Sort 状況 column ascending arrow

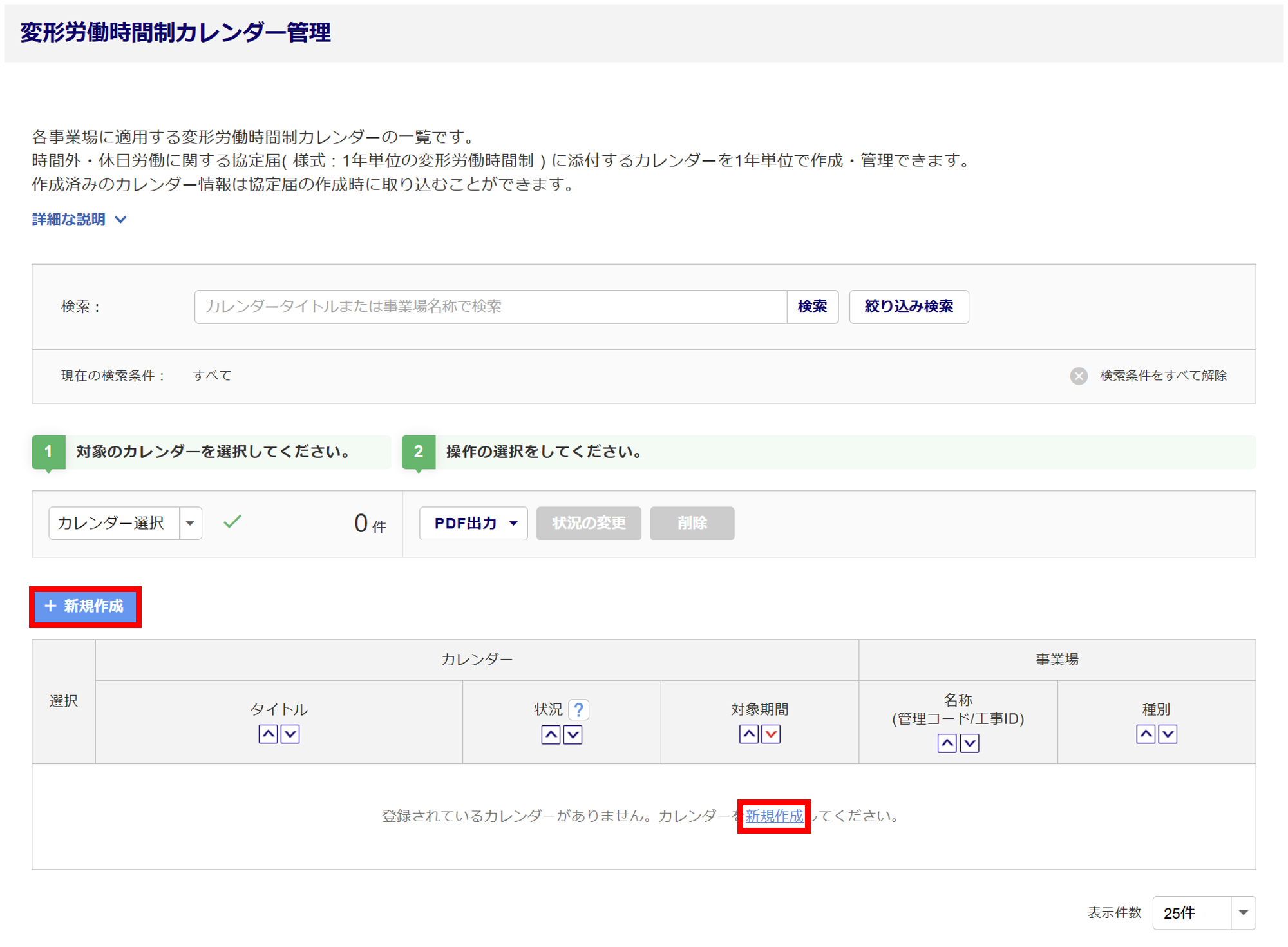pos(551,735)
